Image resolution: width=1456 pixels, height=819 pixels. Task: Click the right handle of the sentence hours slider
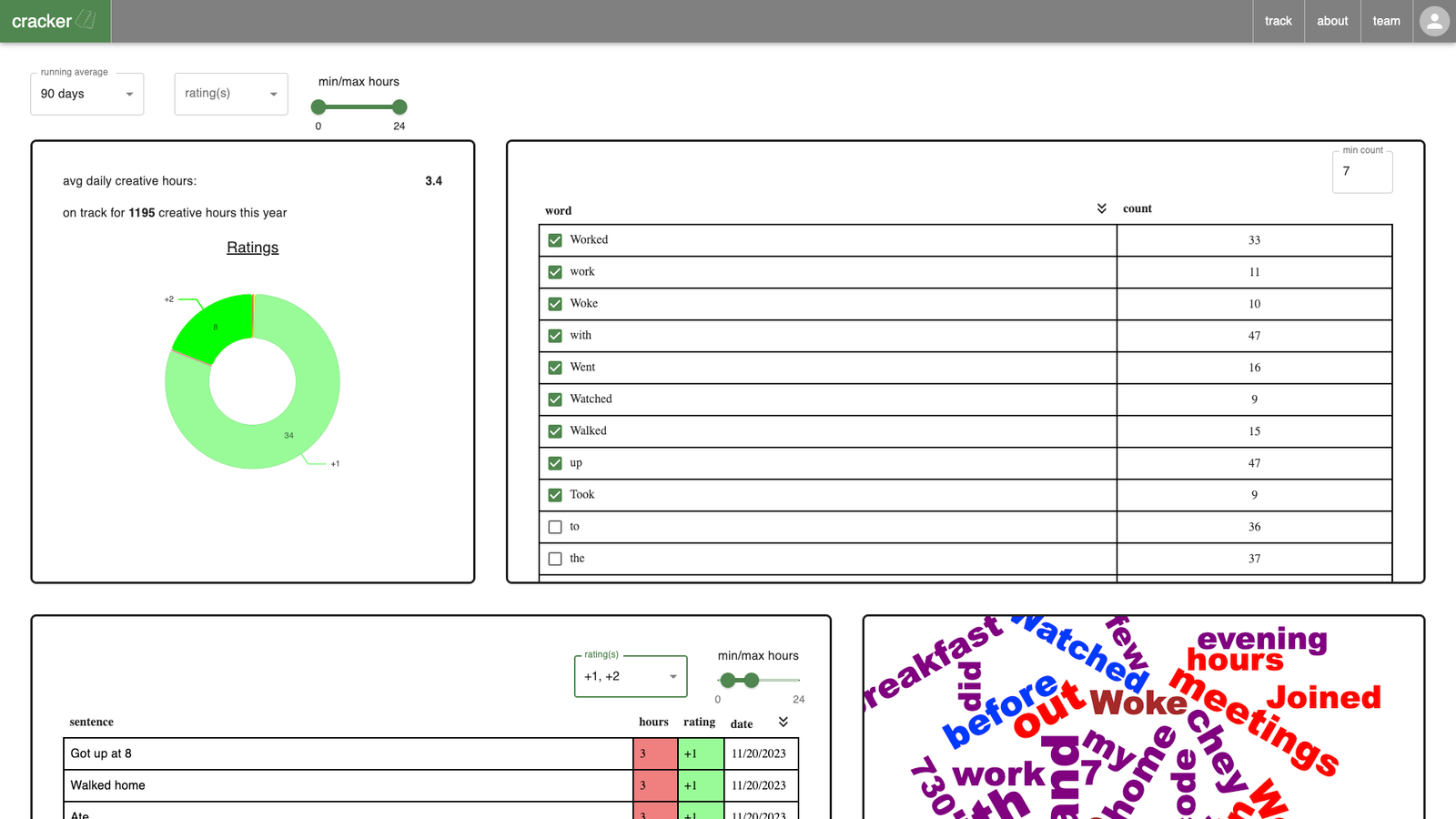point(752,680)
